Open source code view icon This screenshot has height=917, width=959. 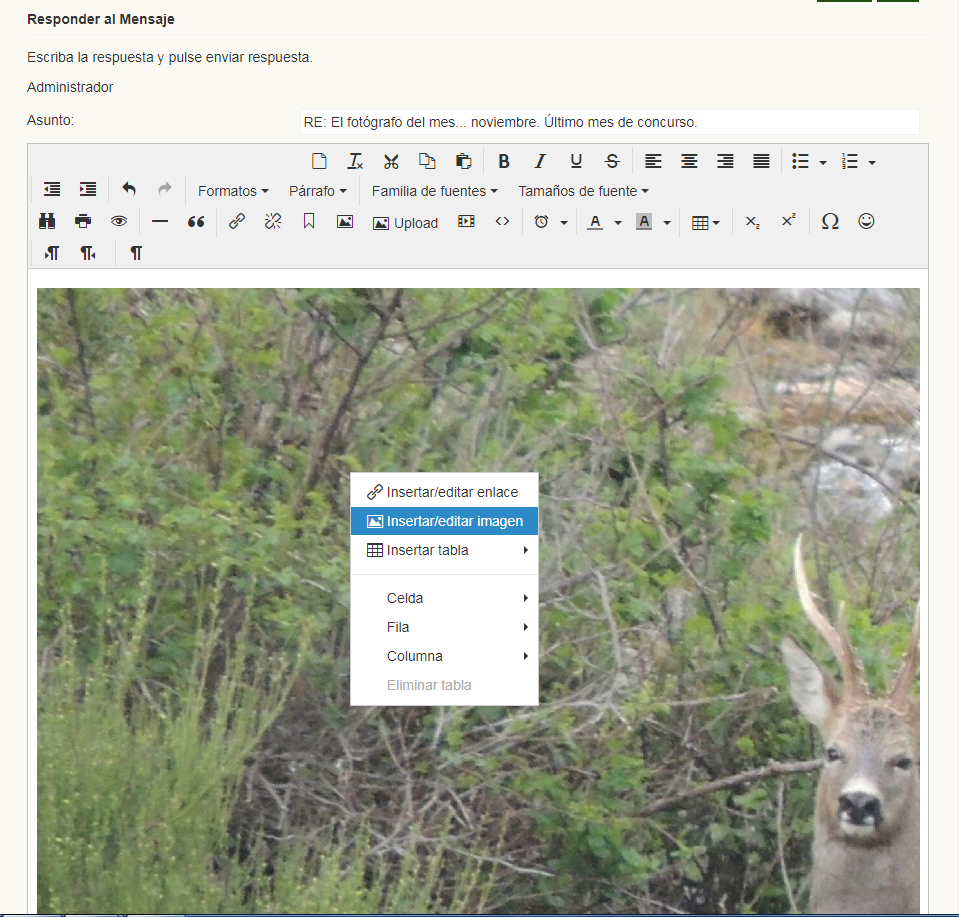pos(502,221)
